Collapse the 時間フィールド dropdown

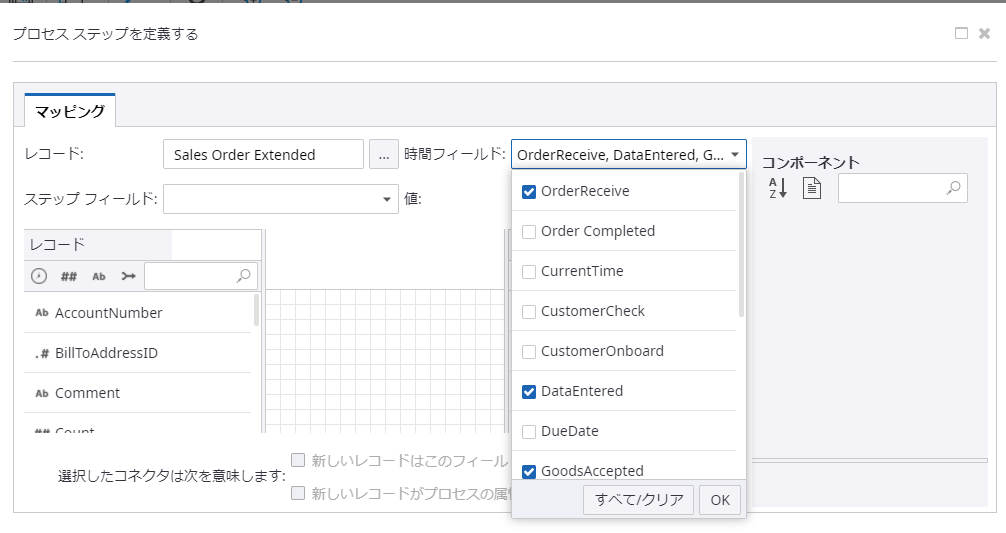point(735,155)
